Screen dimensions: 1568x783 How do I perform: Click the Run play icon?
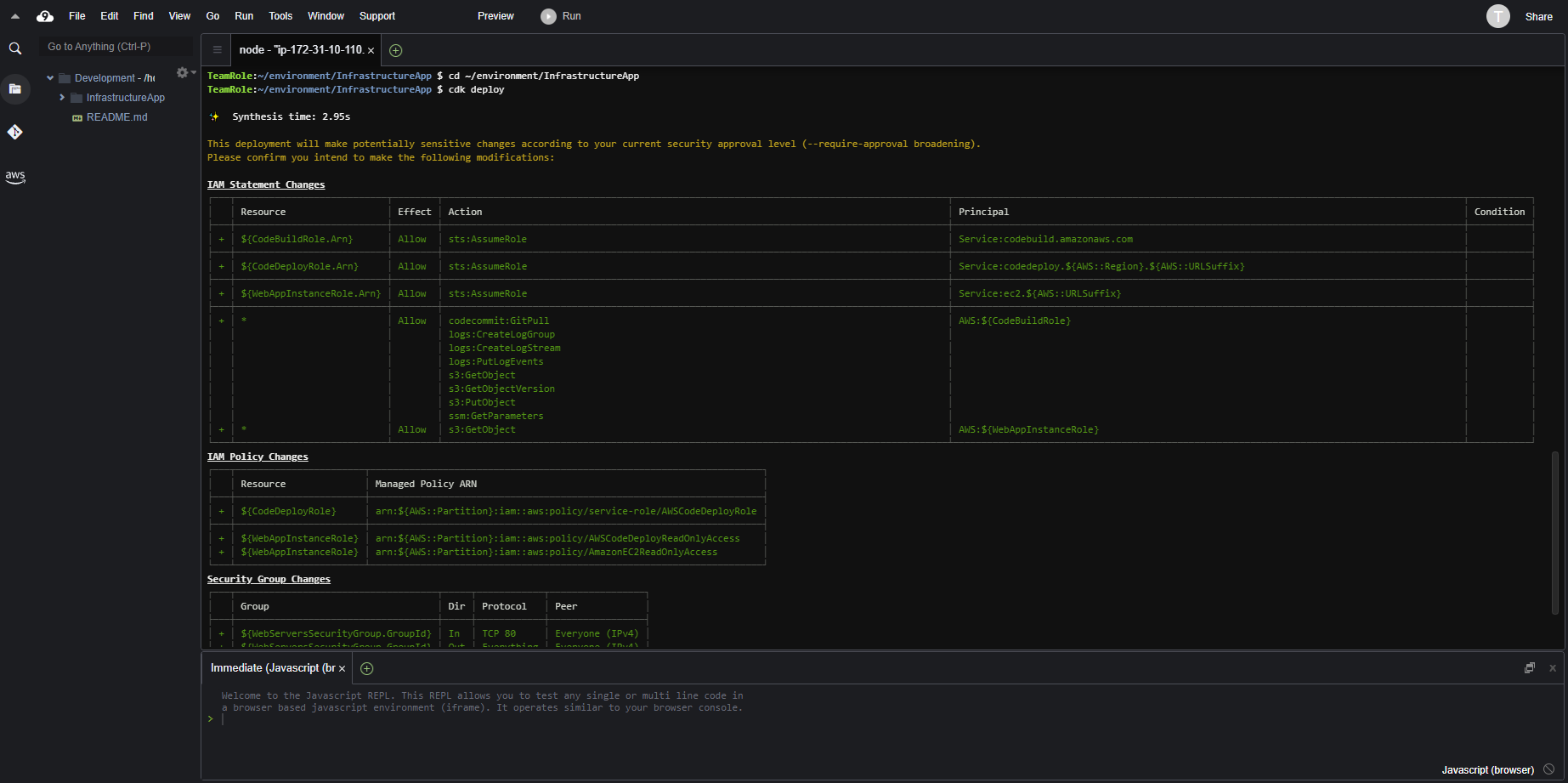click(x=549, y=16)
